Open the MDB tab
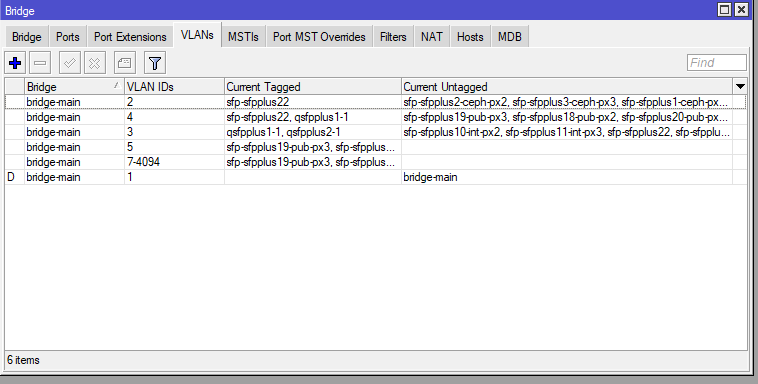Screen dimensions: 758x384 [x=510, y=37]
